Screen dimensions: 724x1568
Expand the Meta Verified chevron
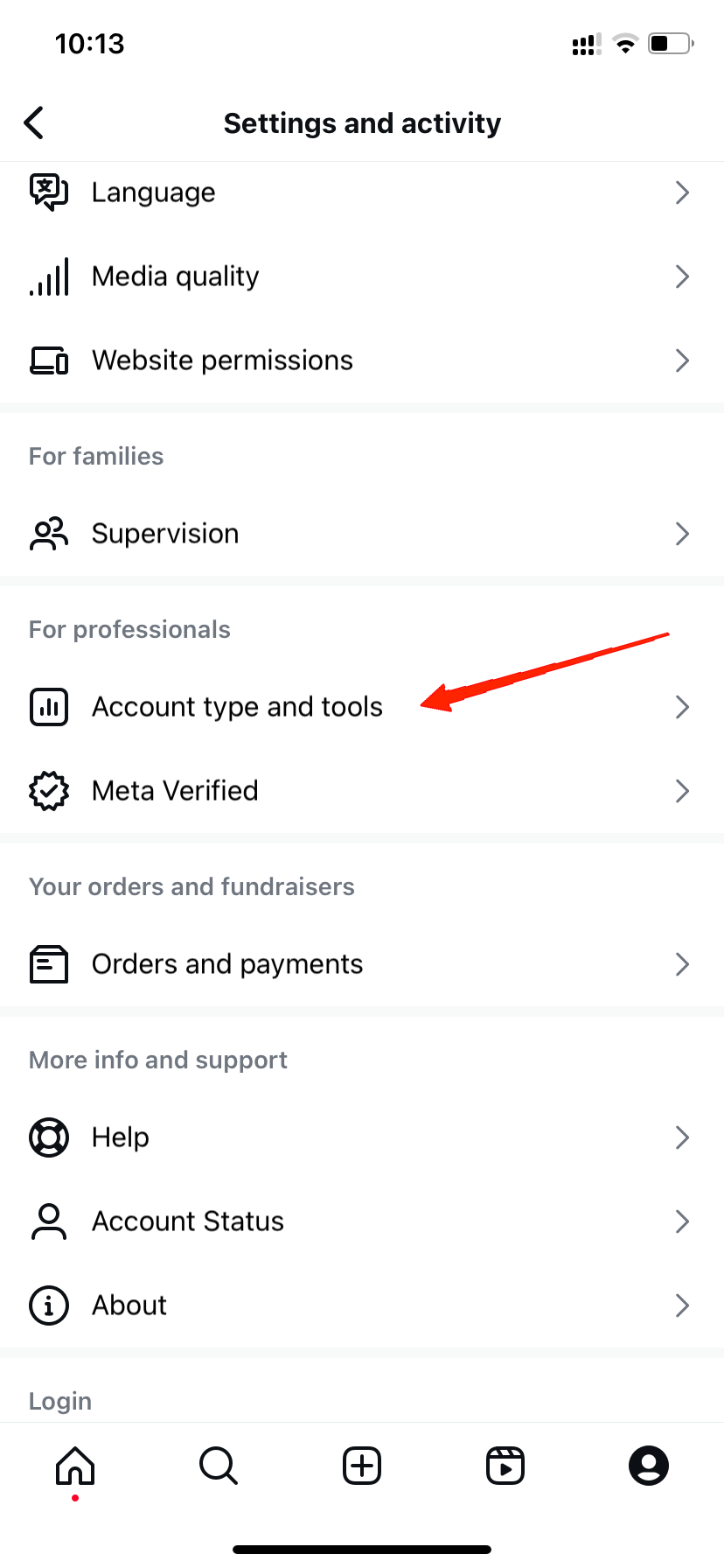[x=683, y=790]
